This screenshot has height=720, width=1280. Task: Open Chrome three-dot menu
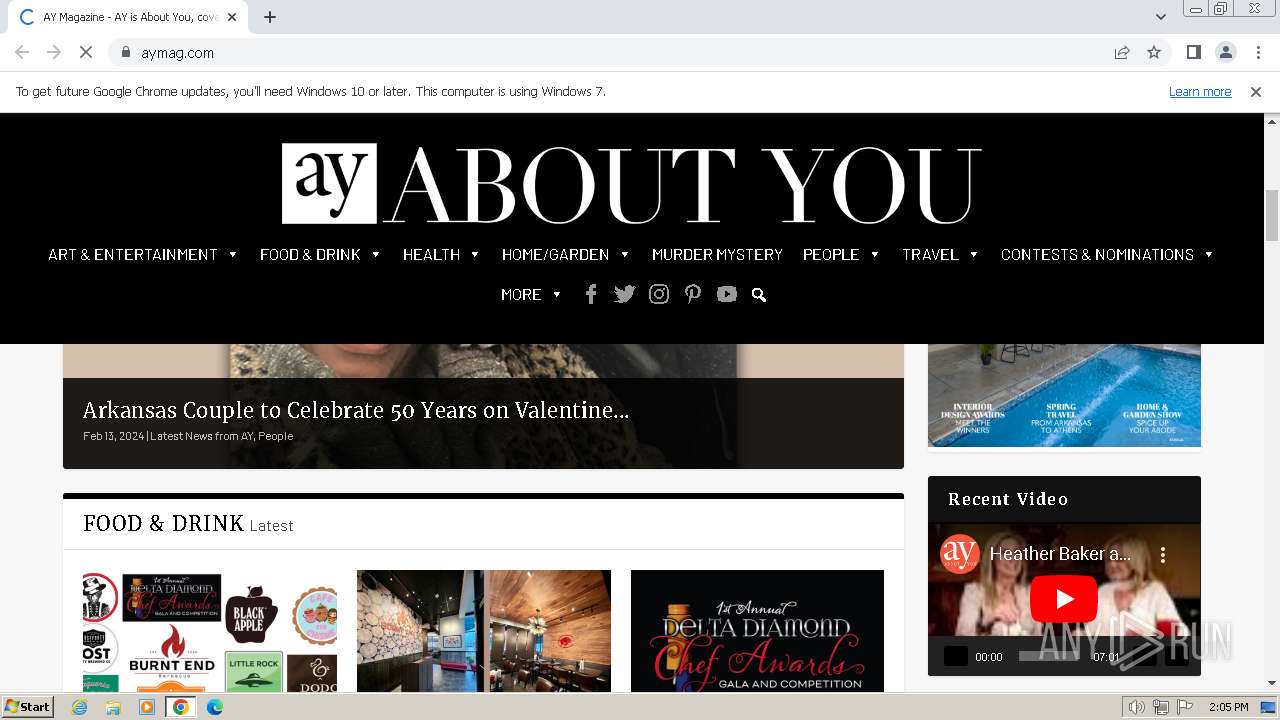1258,52
